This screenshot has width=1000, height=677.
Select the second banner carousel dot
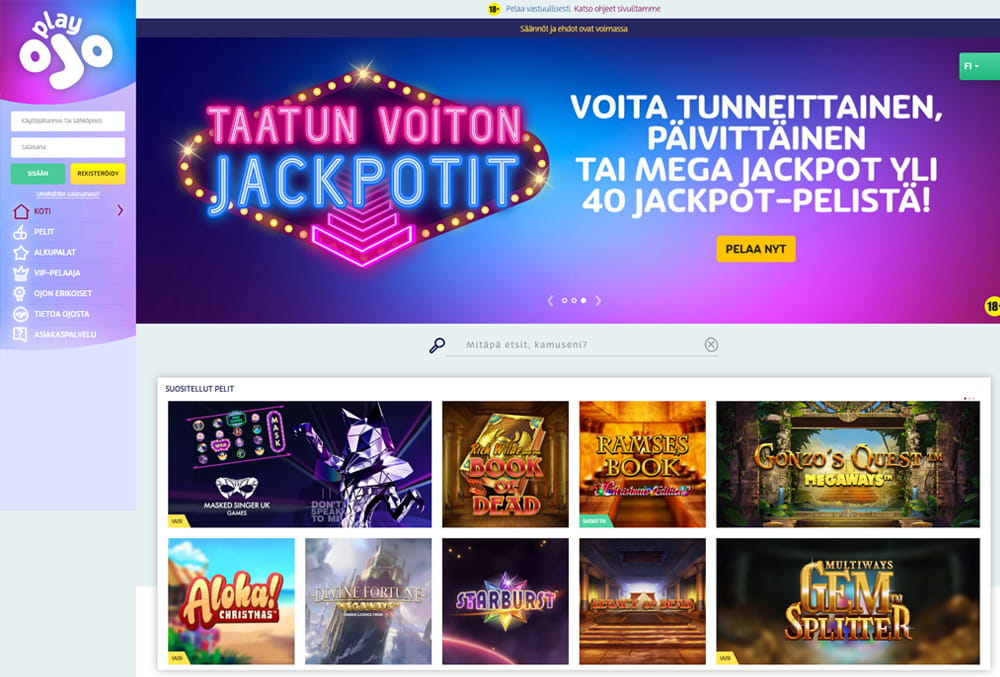(x=574, y=300)
